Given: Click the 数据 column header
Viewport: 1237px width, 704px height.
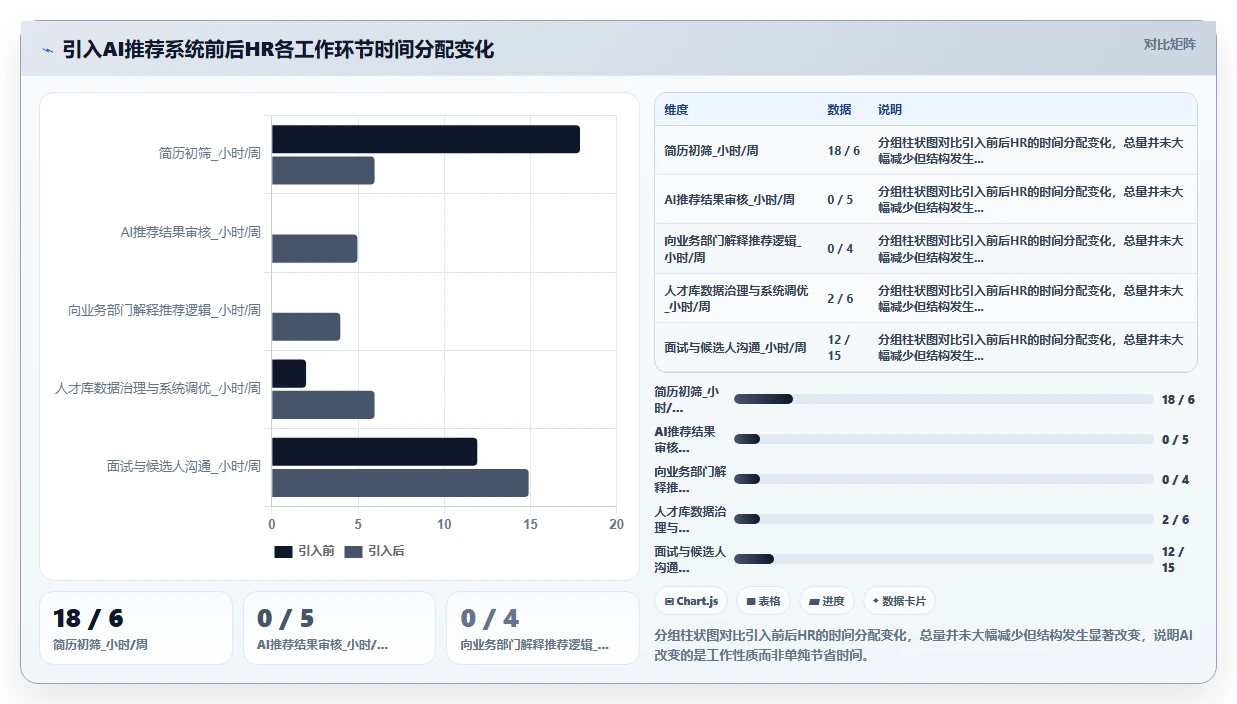Looking at the screenshot, I should click(839, 109).
